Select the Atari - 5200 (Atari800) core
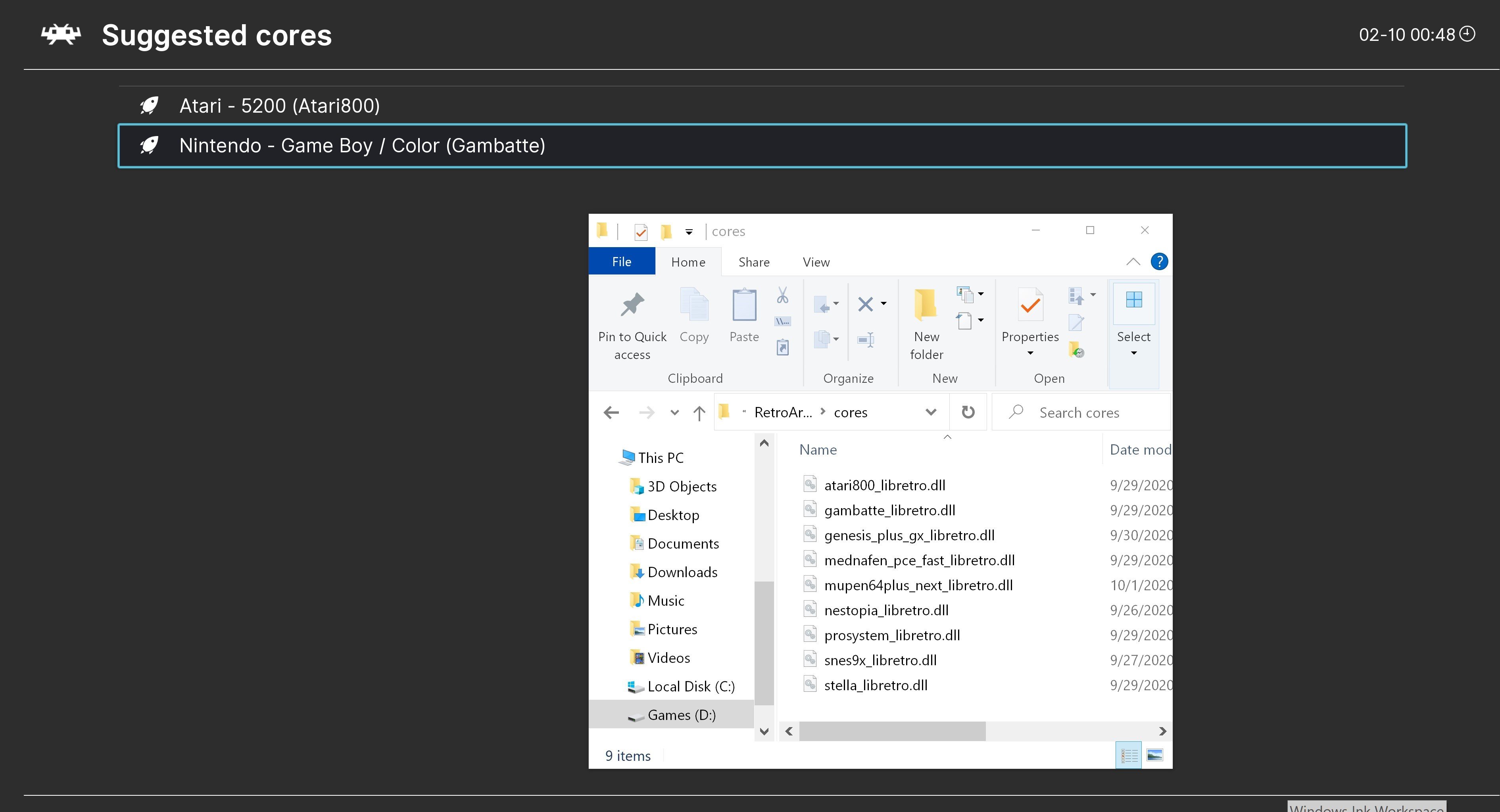This screenshot has width=1500, height=812. (762, 106)
